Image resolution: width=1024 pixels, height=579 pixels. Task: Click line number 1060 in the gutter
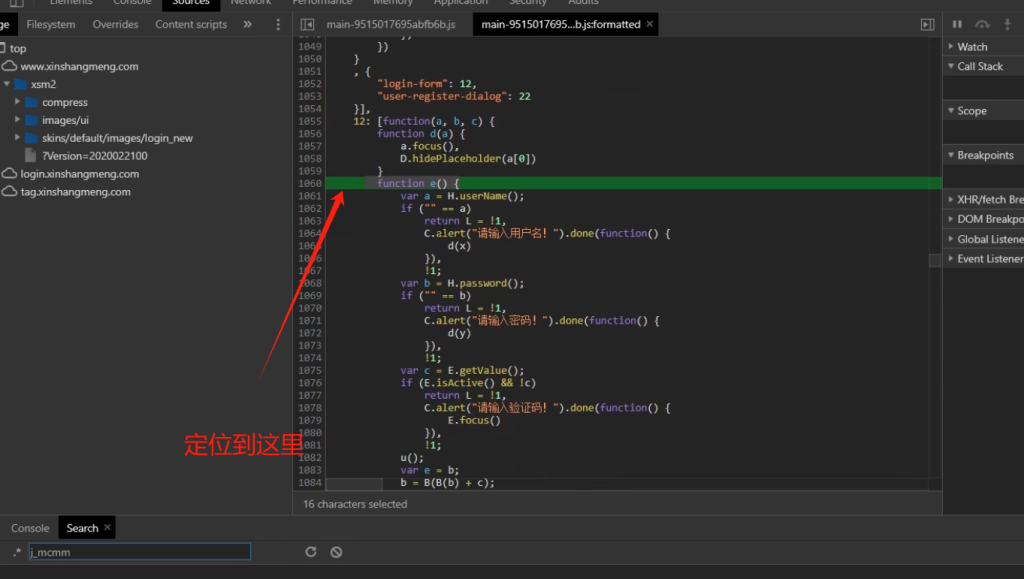[310, 183]
